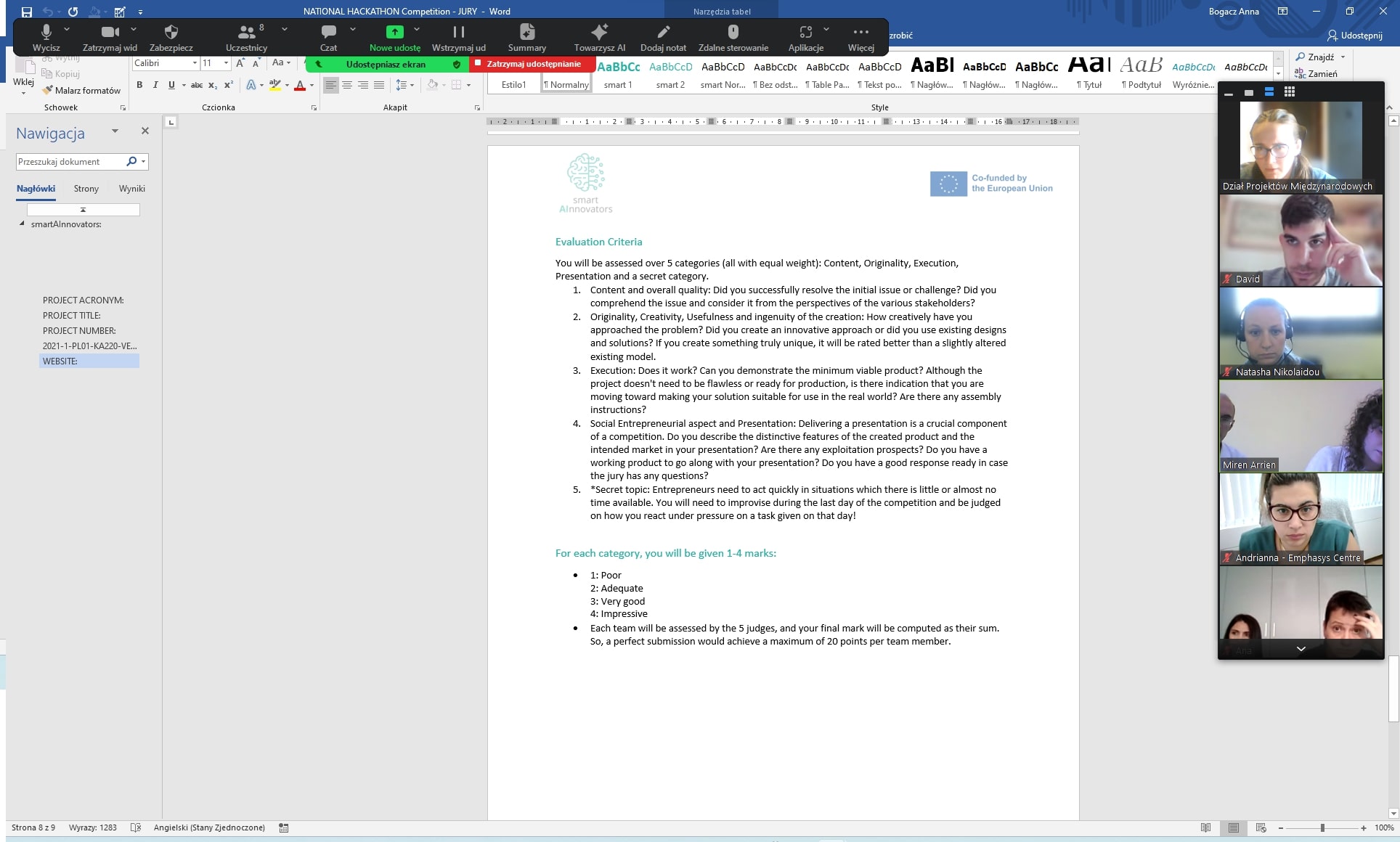Stop video with Zatrzymaj wid camera icon
The height and width of the screenshot is (842, 1400).
(x=110, y=37)
